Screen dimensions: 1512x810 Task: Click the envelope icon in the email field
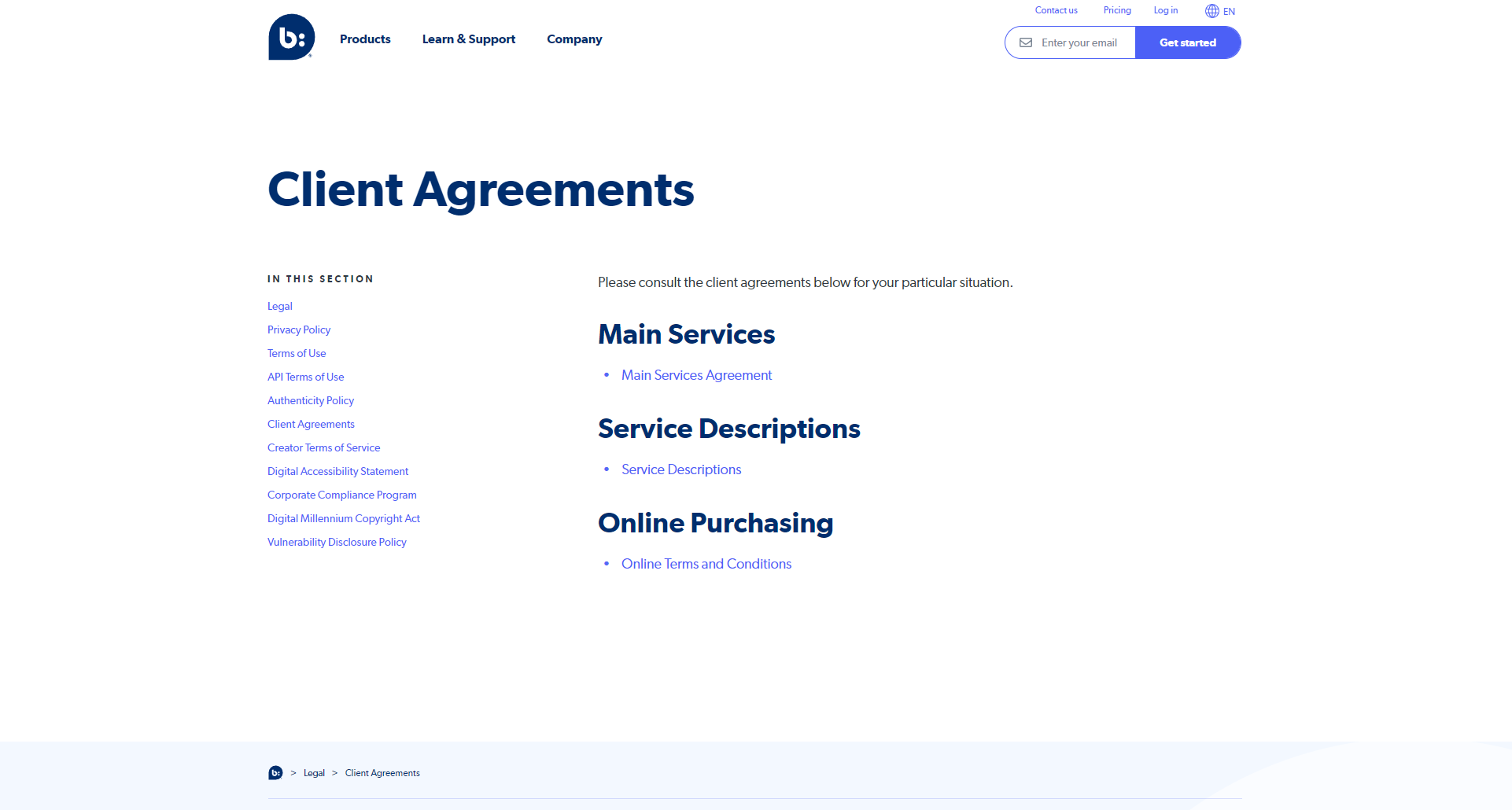[x=1026, y=42]
